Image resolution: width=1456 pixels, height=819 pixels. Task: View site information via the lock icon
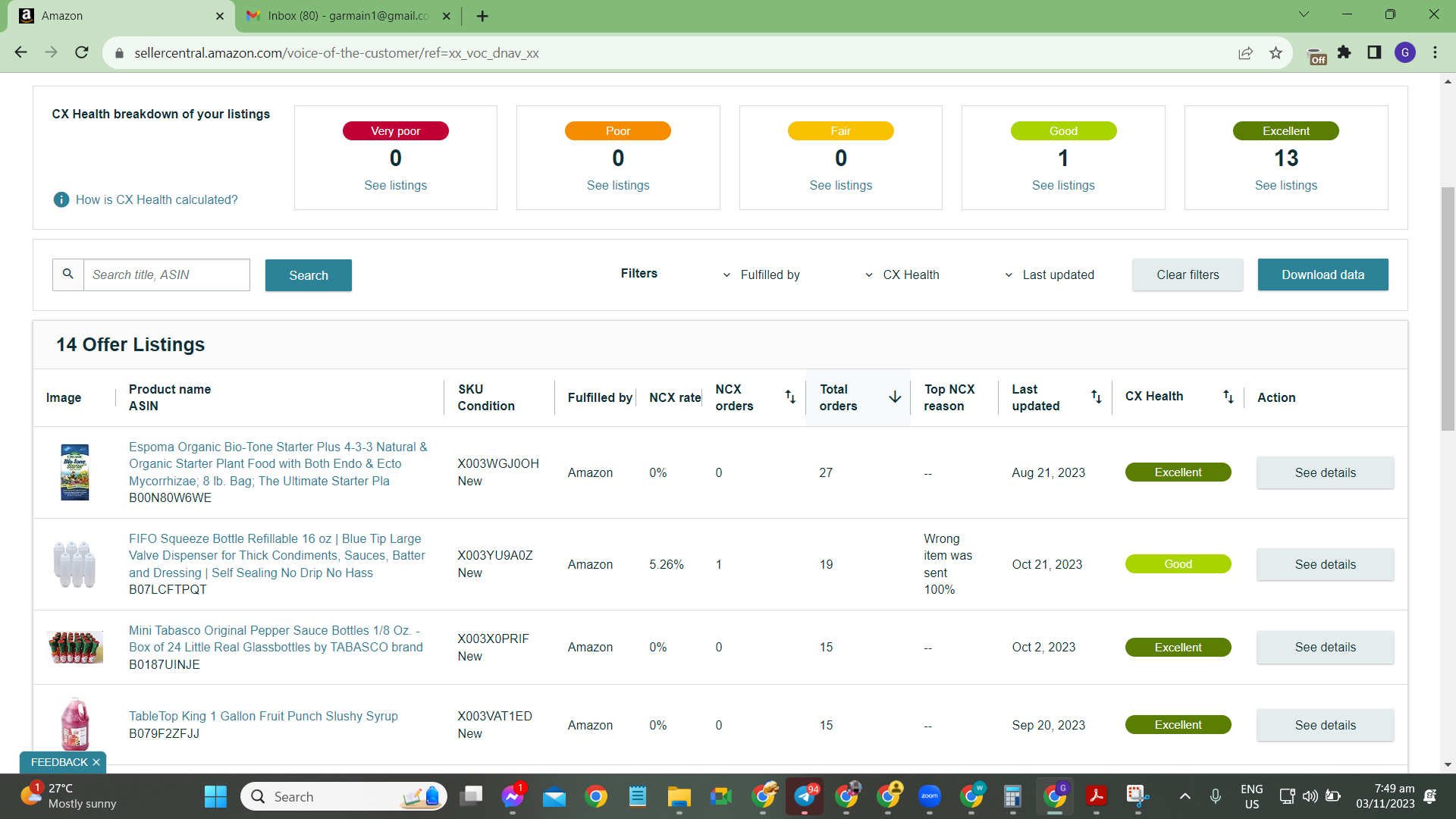click(119, 53)
